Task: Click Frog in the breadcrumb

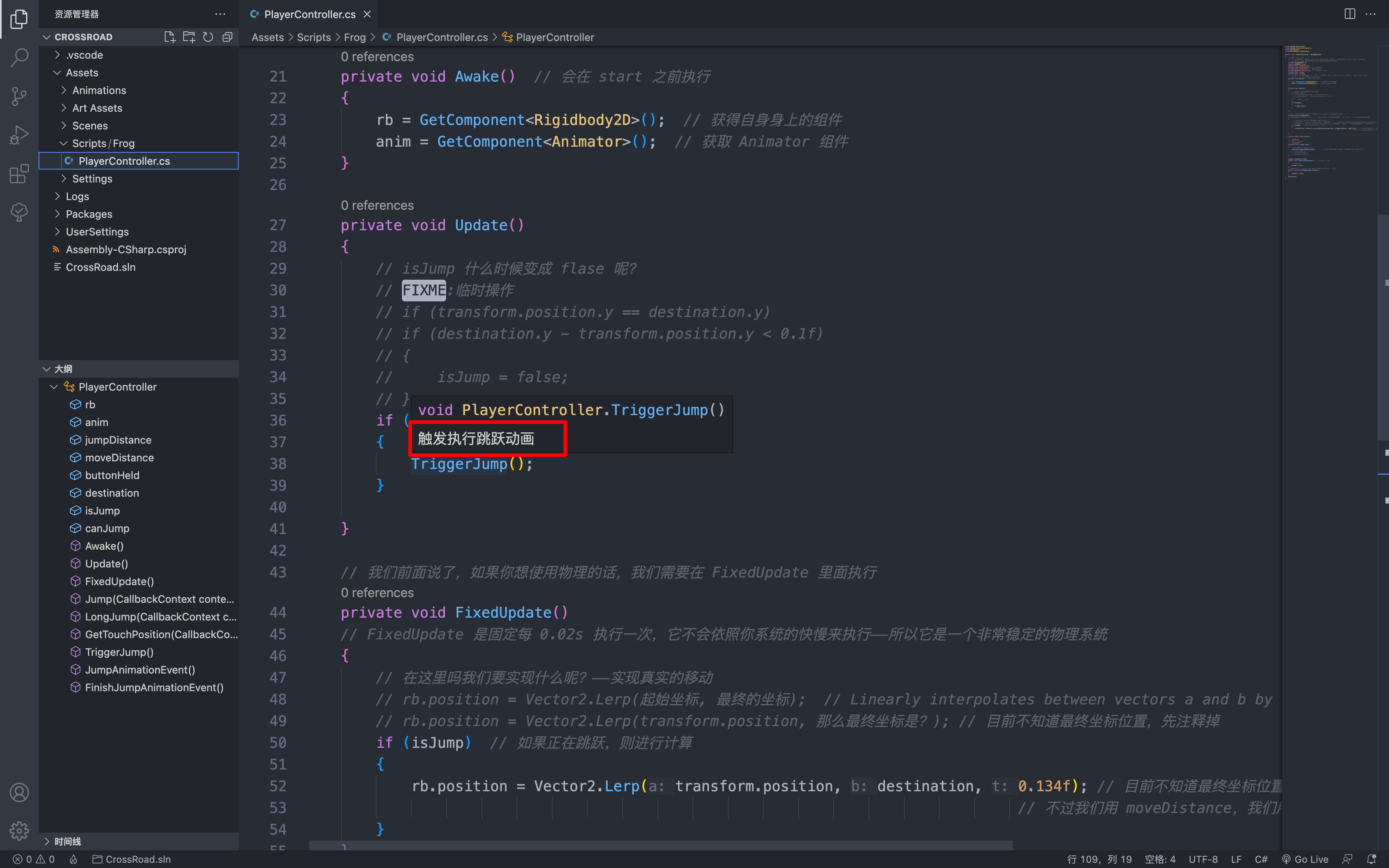Action: 355,37
